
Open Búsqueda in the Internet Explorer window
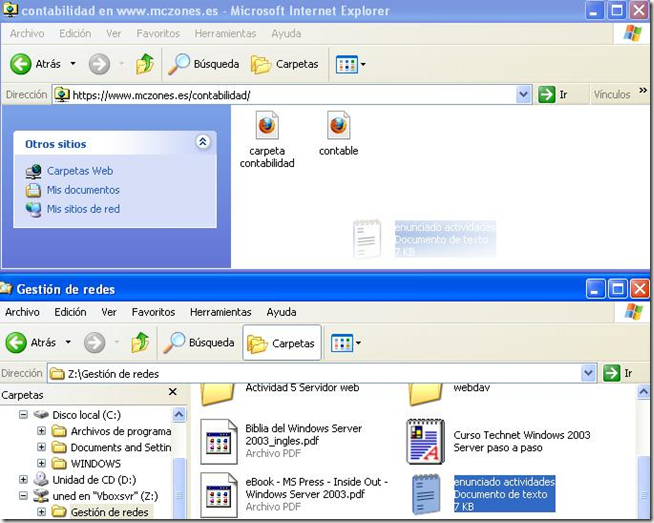pos(204,64)
